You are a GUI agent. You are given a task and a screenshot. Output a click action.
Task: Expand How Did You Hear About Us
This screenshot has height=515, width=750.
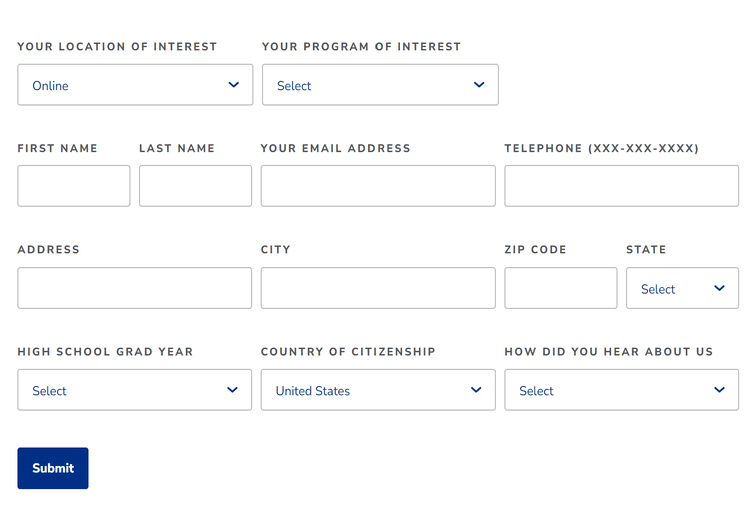(x=621, y=390)
